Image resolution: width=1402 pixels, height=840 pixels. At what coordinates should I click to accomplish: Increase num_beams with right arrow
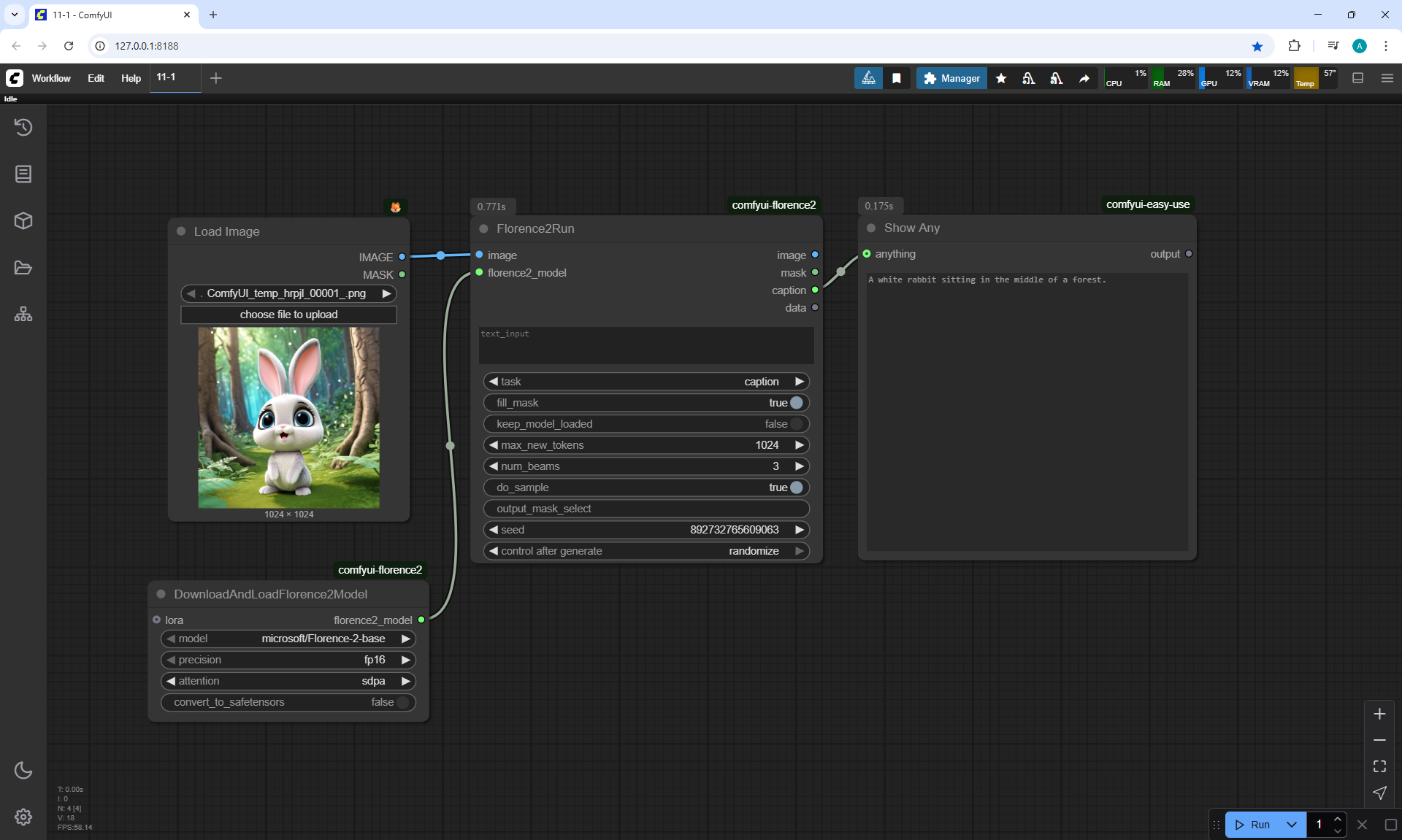click(800, 466)
